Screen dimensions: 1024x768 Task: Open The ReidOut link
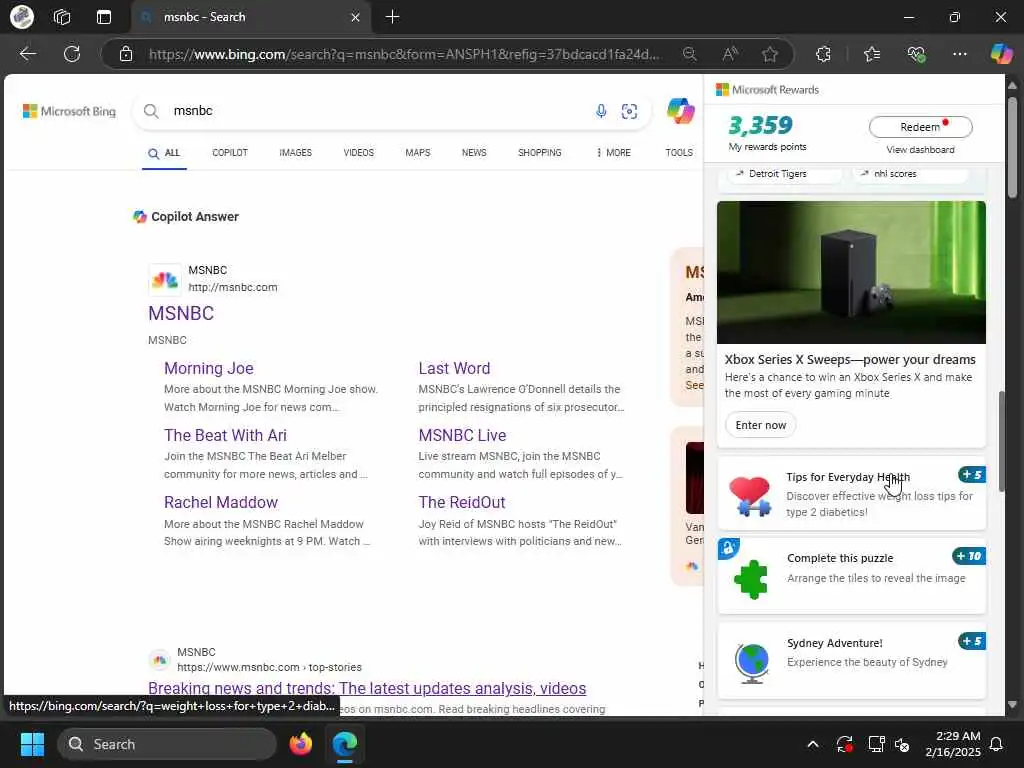click(462, 503)
